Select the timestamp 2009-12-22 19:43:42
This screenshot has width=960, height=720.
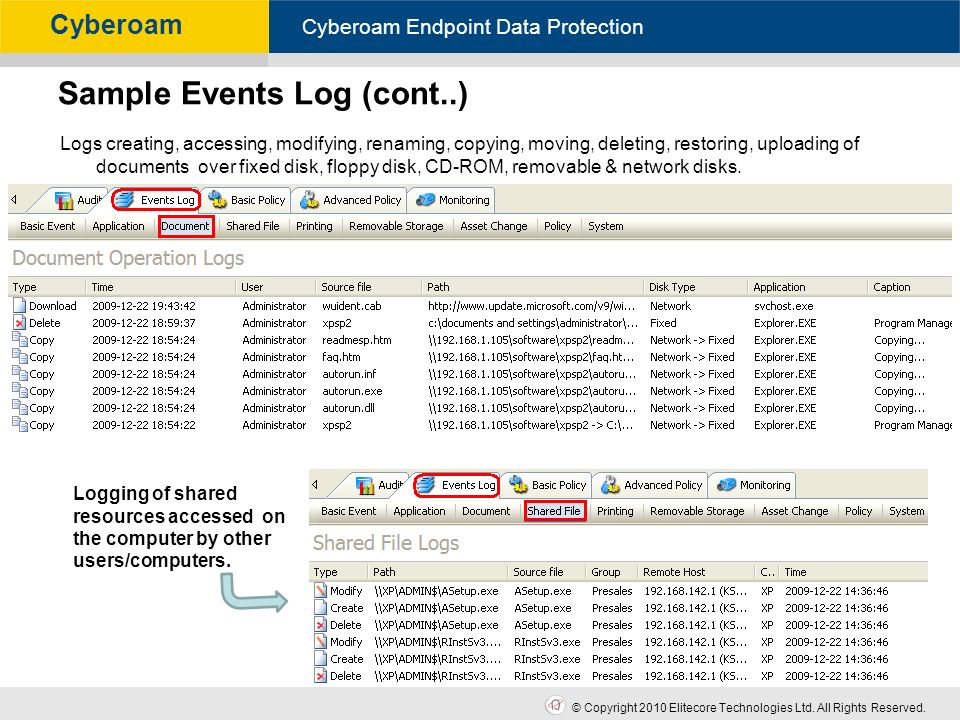[x=144, y=306]
